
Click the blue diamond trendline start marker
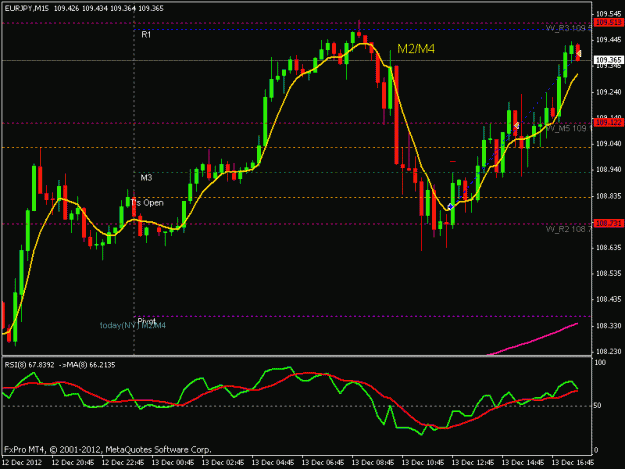[x=450, y=206]
